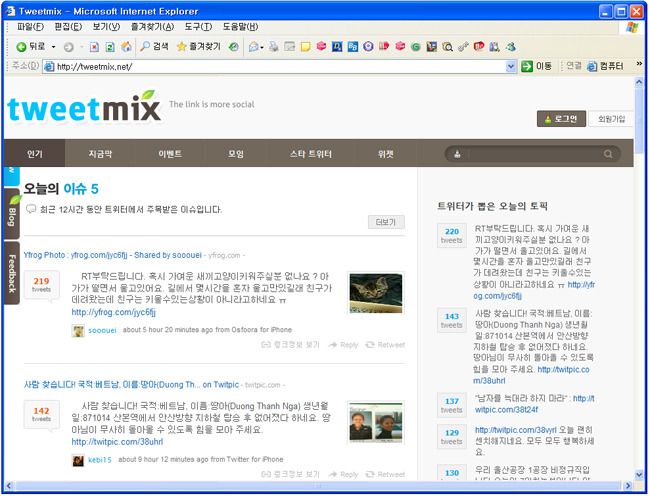This screenshot has height=496, width=650.
Task: Open the 도구(T) menu
Action: pos(198,27)
